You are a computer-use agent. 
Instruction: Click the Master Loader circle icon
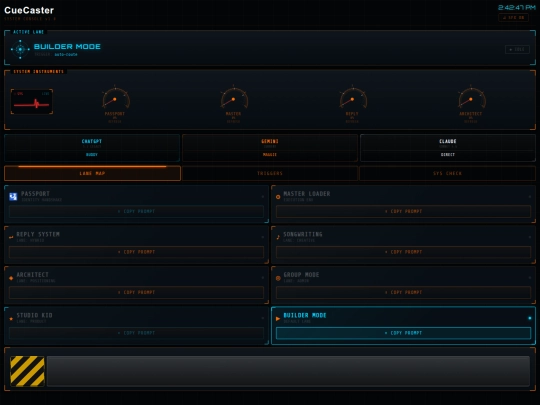point(278,197)
